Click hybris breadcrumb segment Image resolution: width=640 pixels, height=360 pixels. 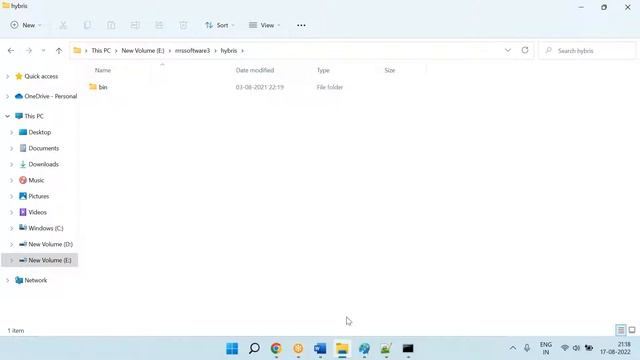pos(229,51)
